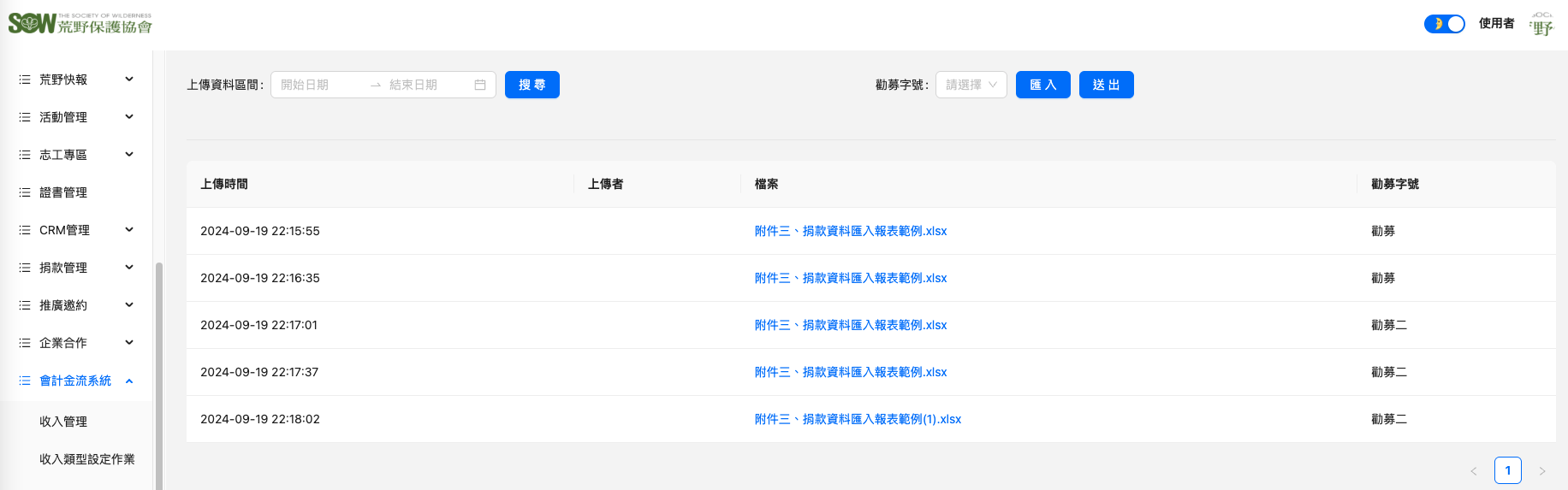The height and width of the screenshot is (490, 1568).
Task: Open the 勸募字號 dropdown
Action: pyautogui.click(x=971, y=85)
